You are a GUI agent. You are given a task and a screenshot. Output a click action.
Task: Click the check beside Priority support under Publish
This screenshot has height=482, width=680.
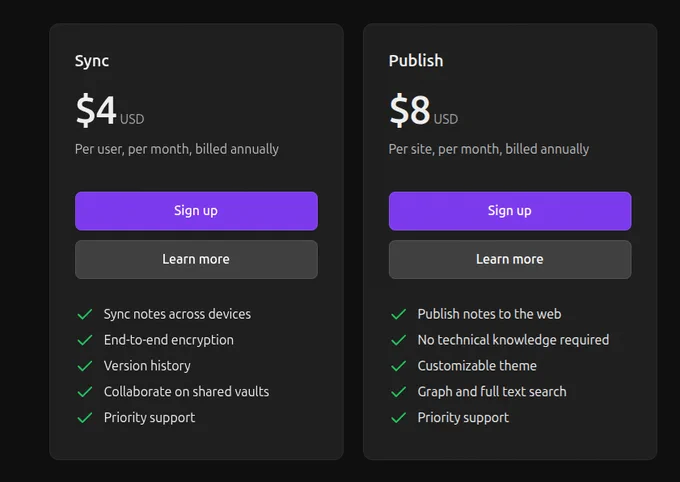click(399, 418)
